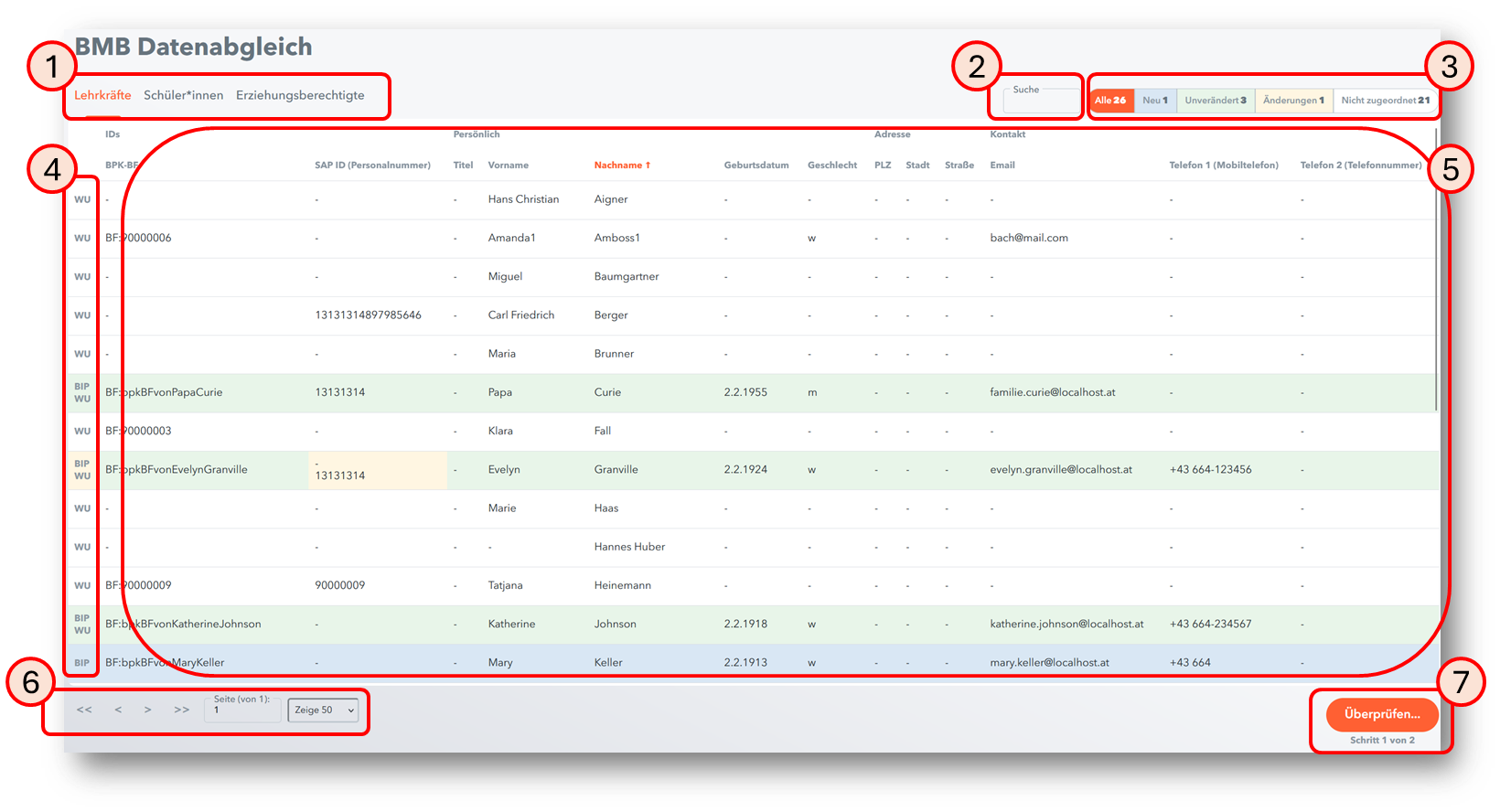Select the Lehrkräfte tab
Image resolution: width=1500 pixels, height=812 pixels.
coord(102,95)
